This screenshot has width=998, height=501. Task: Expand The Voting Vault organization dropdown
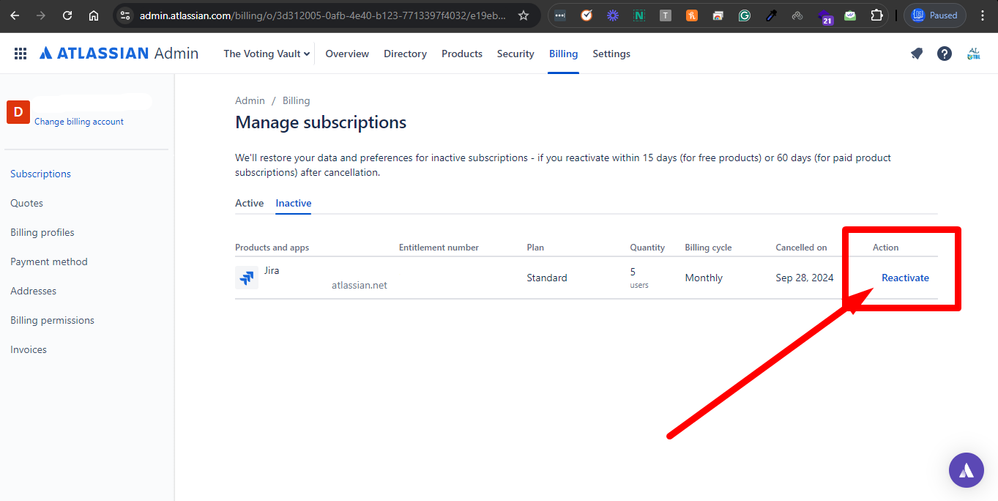click(266, 53)
